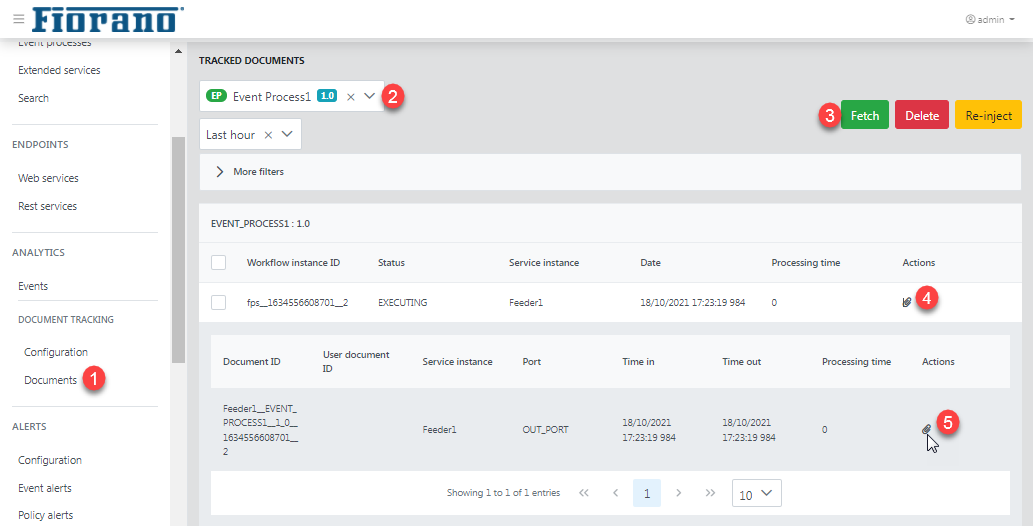The width and height of the screenshot is (1033, 526).
Task: Open the Last hour time range dropdown
Action: [287, 134]
